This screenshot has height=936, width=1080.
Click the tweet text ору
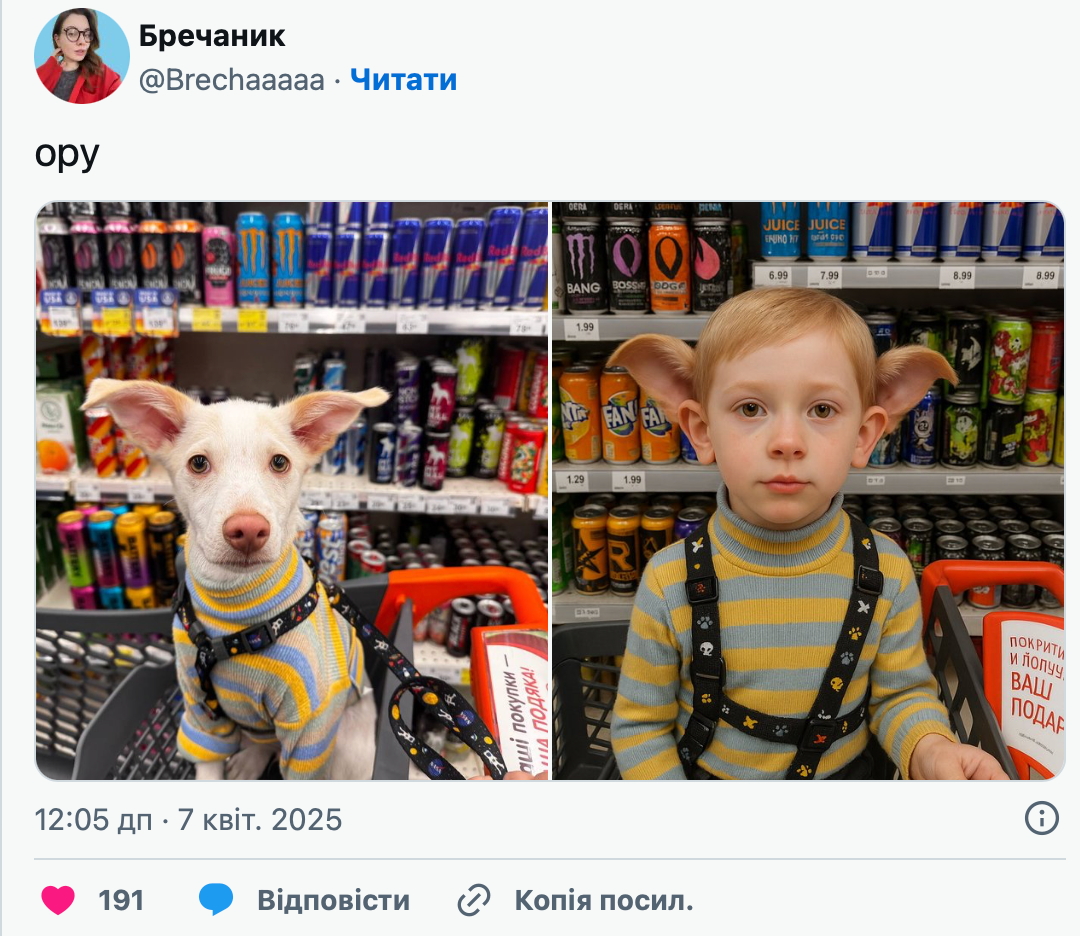67,154
